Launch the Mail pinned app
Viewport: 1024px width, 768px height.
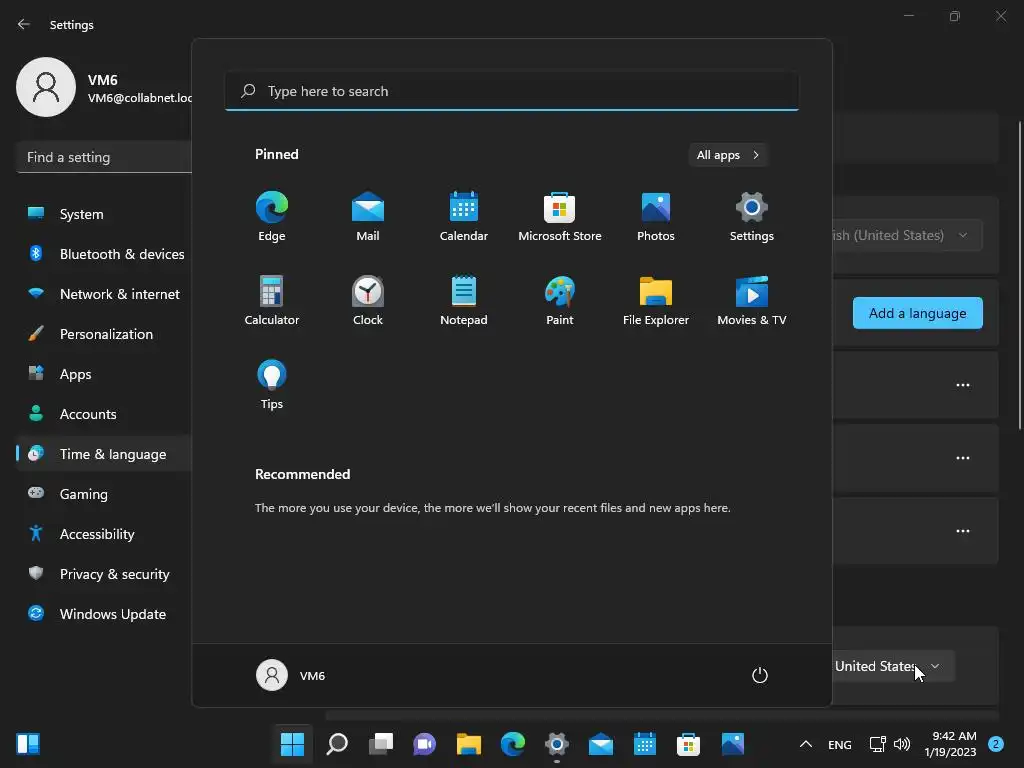[368, 216]
